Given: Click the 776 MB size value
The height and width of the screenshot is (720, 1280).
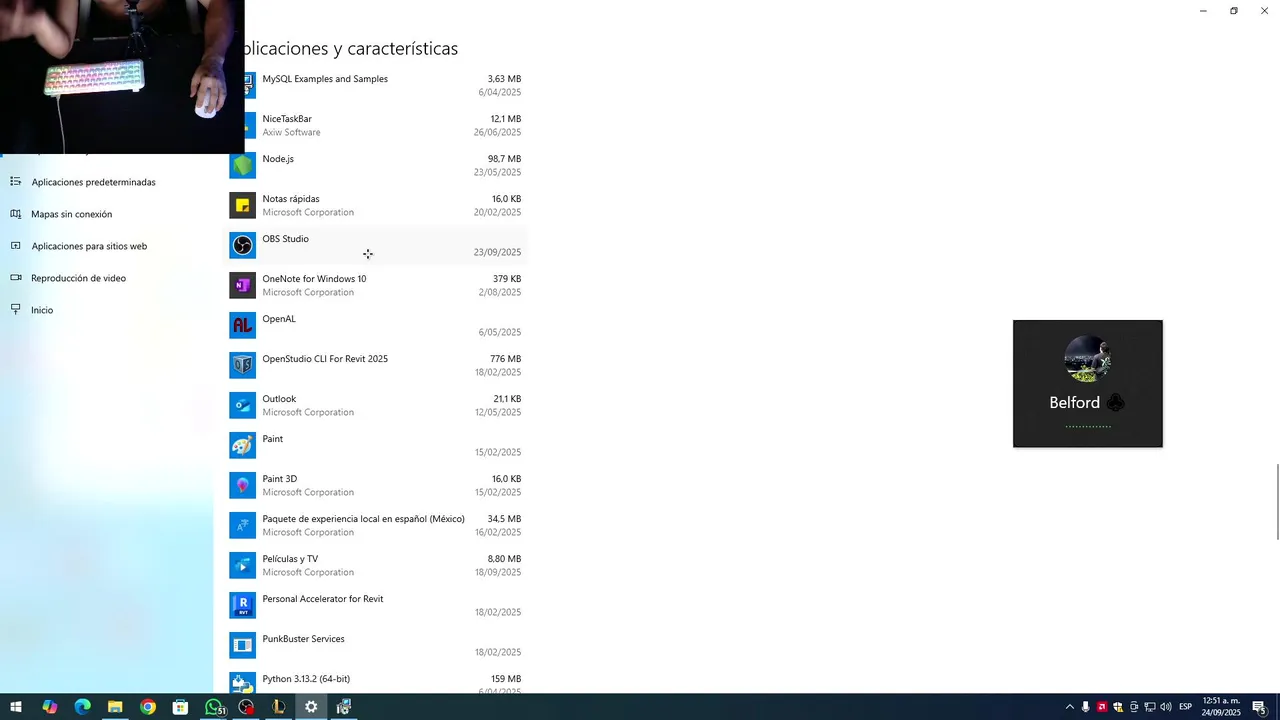Looking at the screenshot, I should pyautogui.click(x=505, y=359).
